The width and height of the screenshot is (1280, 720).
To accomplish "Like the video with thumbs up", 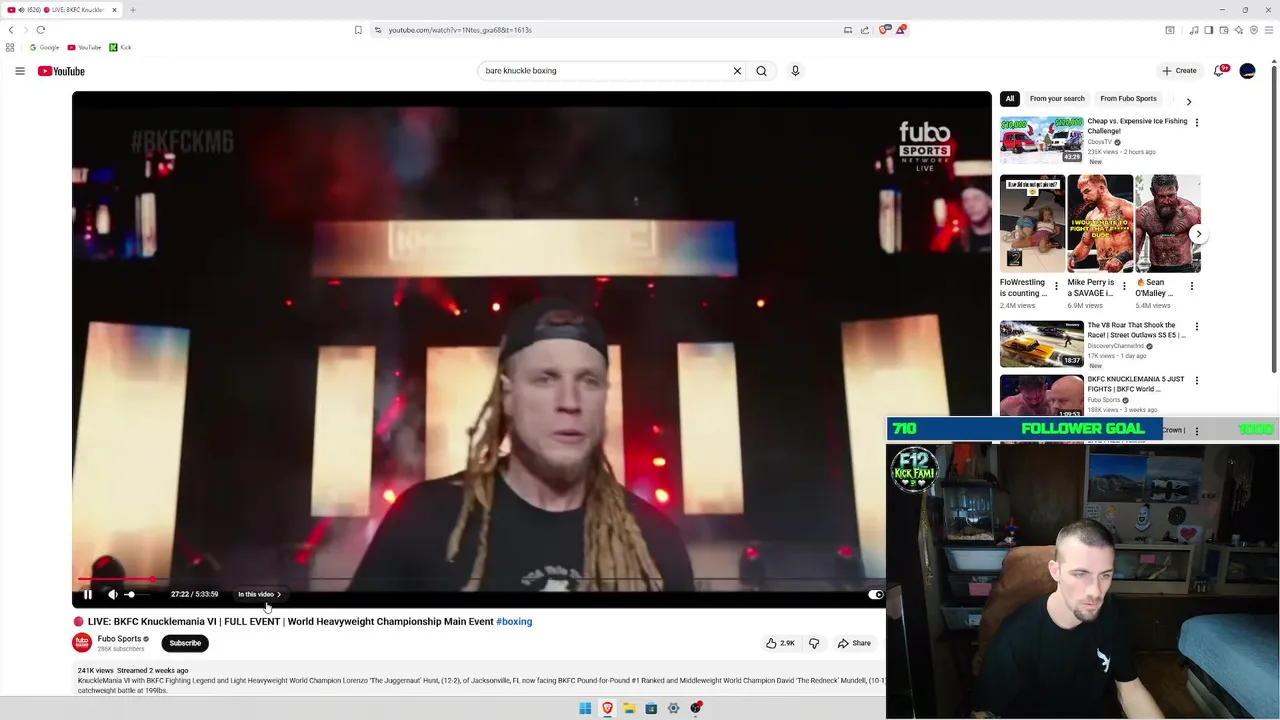I will [780, 643].
